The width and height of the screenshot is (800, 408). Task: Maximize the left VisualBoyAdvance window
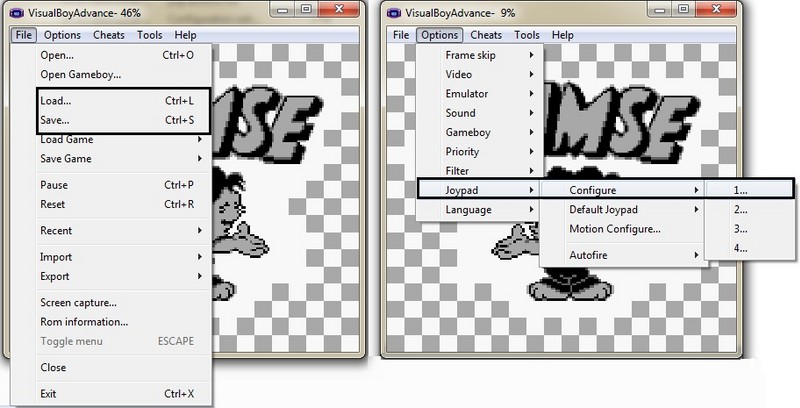click(x=306, y=9)
